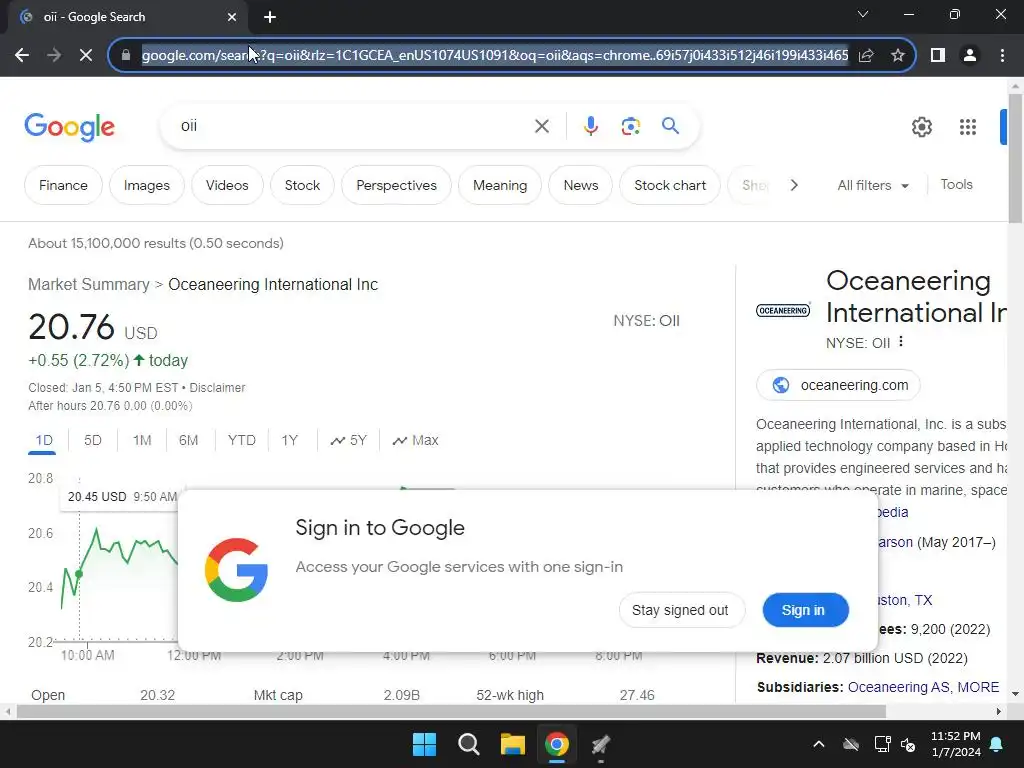Open knowledge panel three-dot options
This screenshot has height=768, width=1024.
[901, 342]
